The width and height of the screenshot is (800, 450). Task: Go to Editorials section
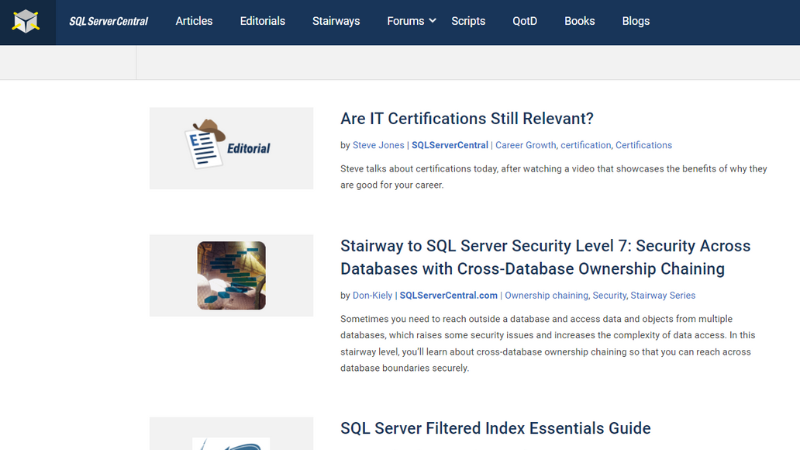click(x=262, y=21)
